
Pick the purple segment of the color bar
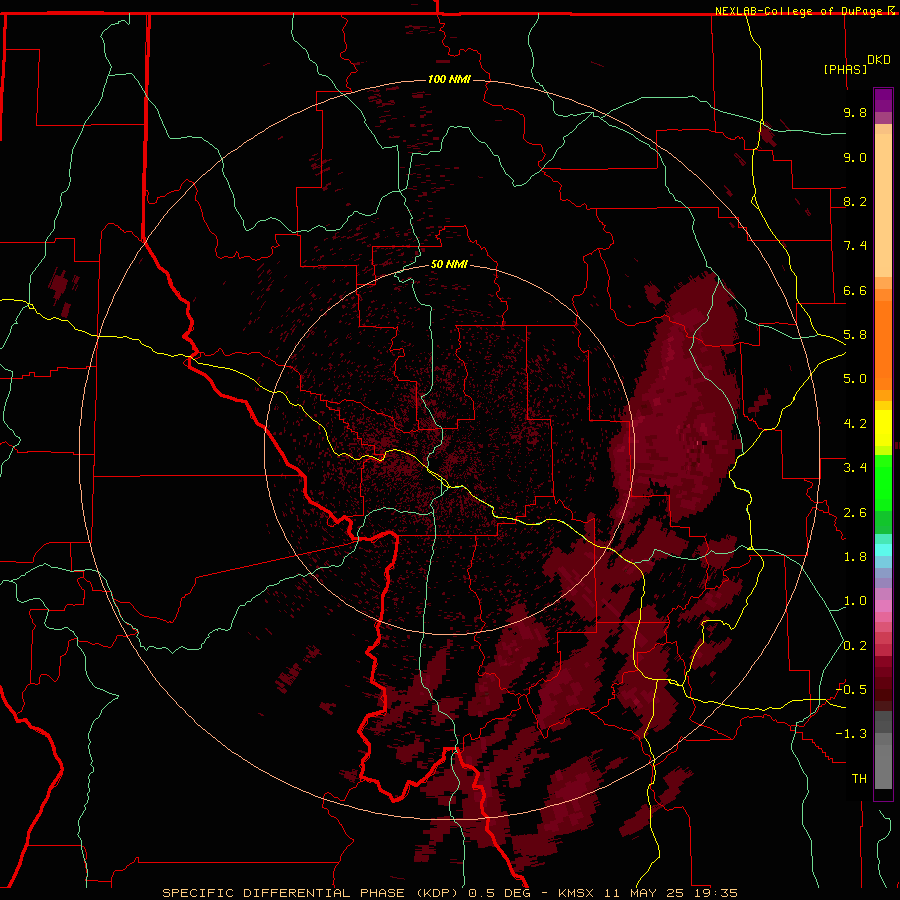(883, 100)
